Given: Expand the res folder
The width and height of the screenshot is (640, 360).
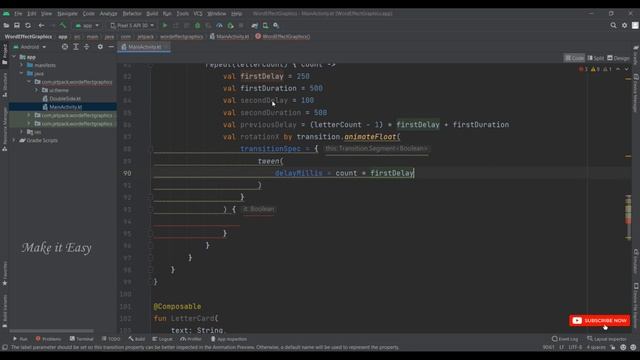Looking at the screenshot, I should pyautogui.click(x=22, y=132).
